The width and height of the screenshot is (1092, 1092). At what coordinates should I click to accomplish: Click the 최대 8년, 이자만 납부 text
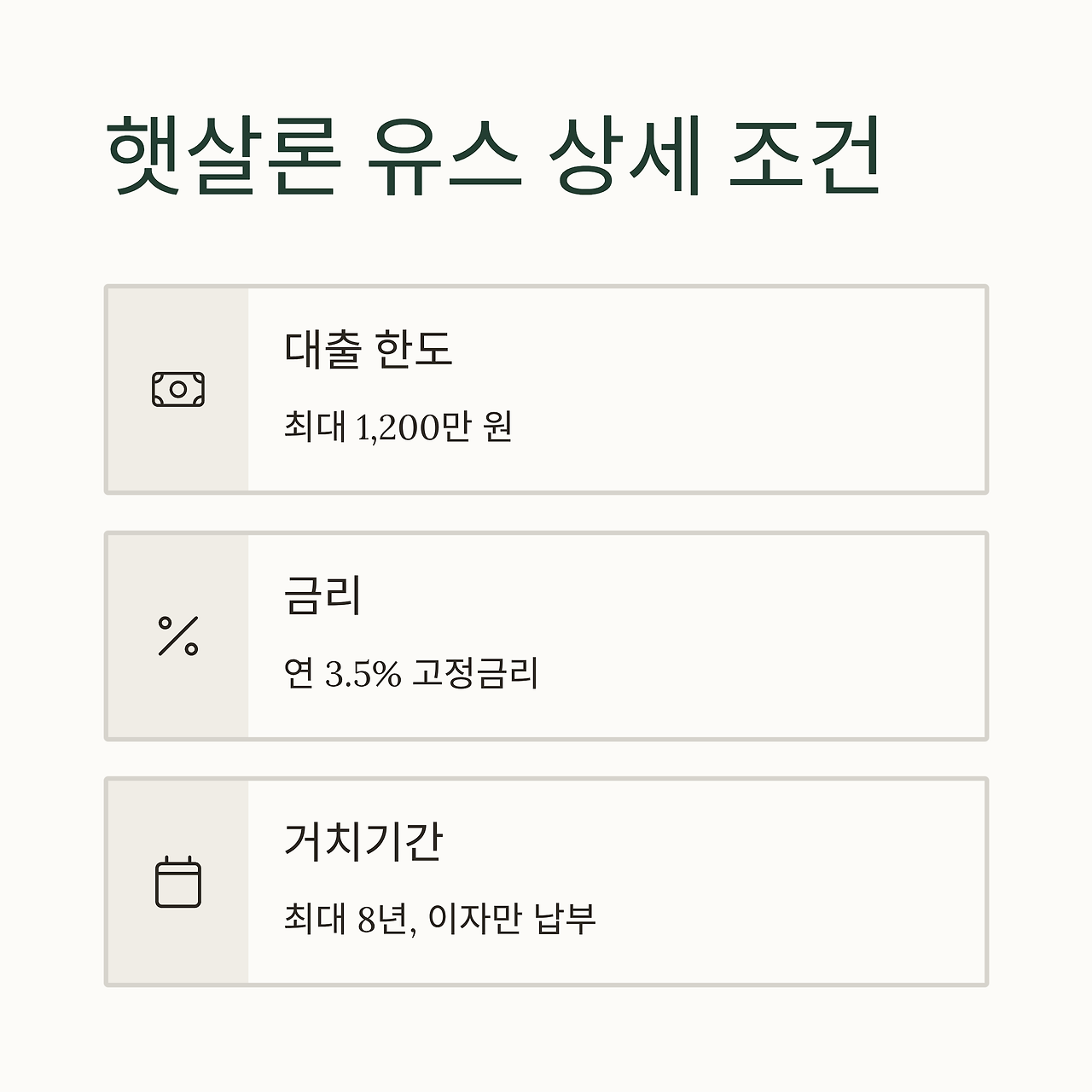coord(439,919)
